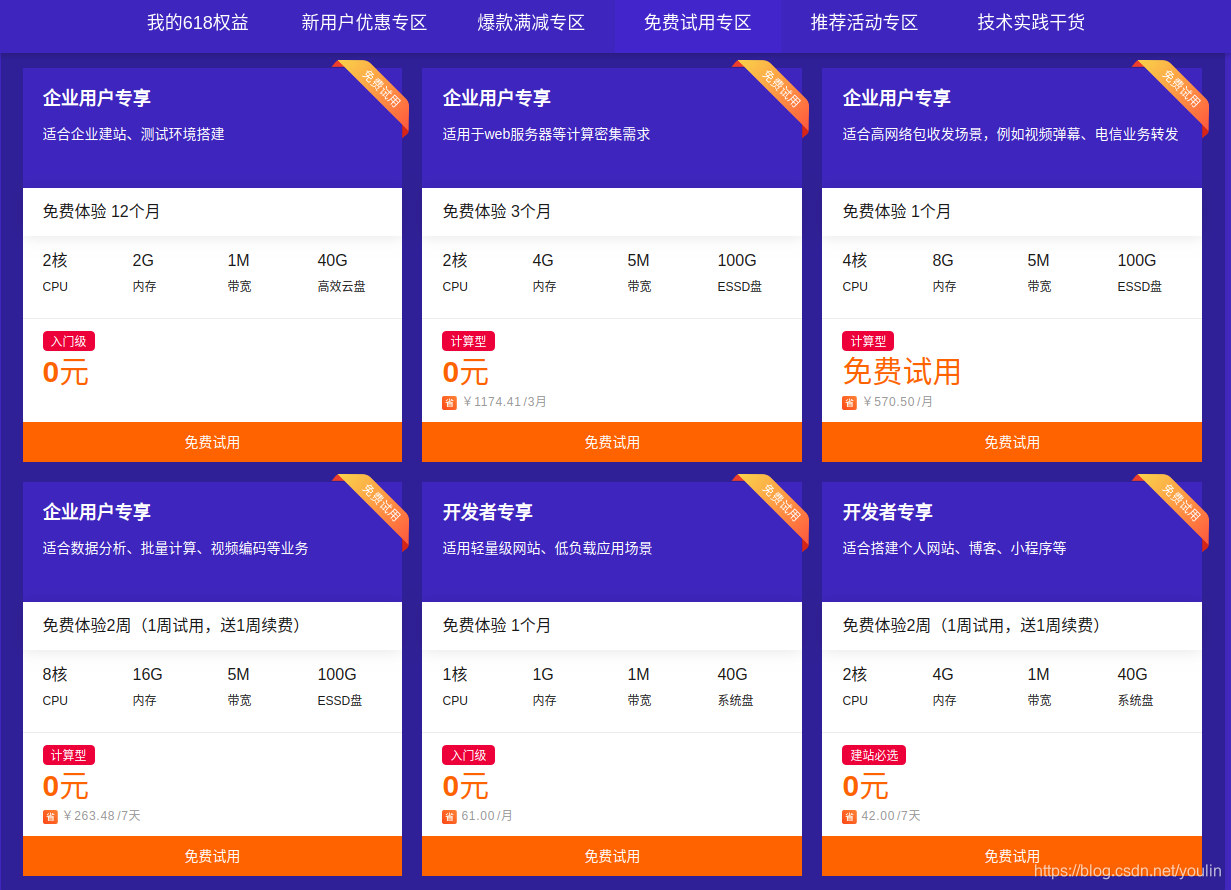Click 免费试用 button on 8核 16G card
Screen dimensions: 1231x890
click(212, 856)
